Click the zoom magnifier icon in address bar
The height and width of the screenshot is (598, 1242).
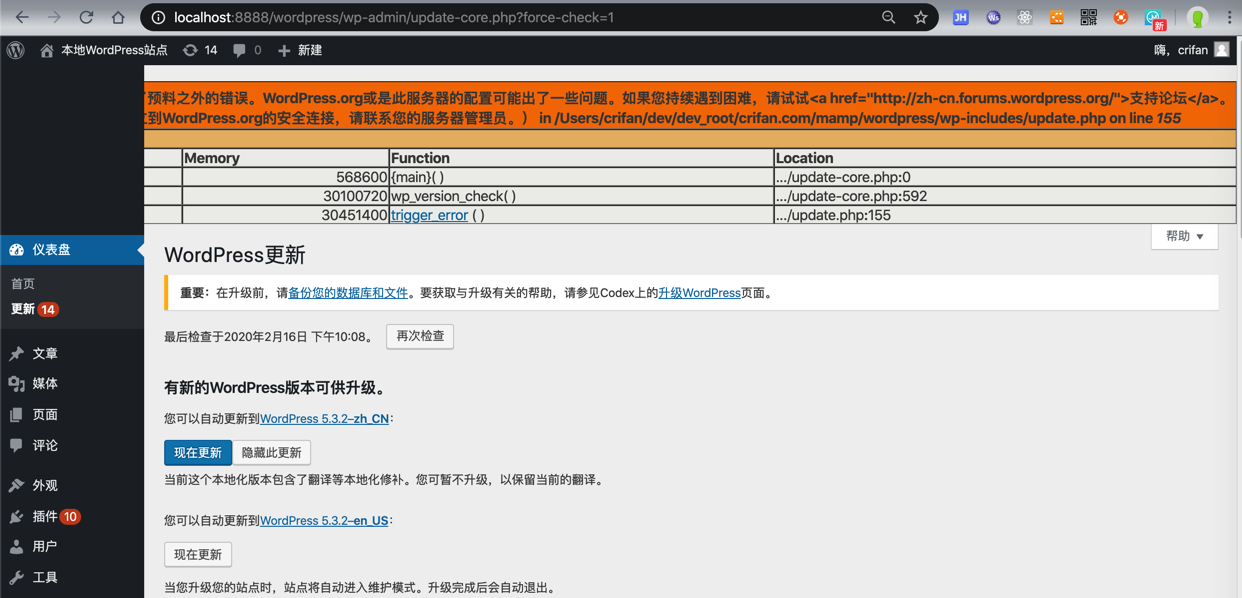[888, 17]
